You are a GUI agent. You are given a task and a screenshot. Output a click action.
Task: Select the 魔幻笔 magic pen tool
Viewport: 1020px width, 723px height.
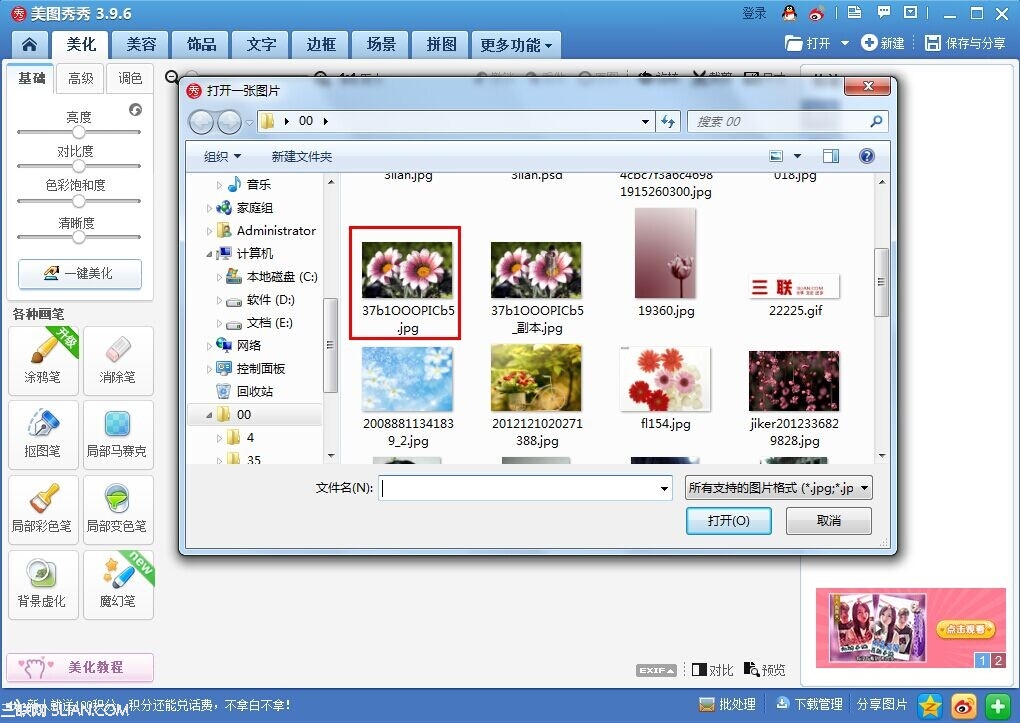(118, 584)
